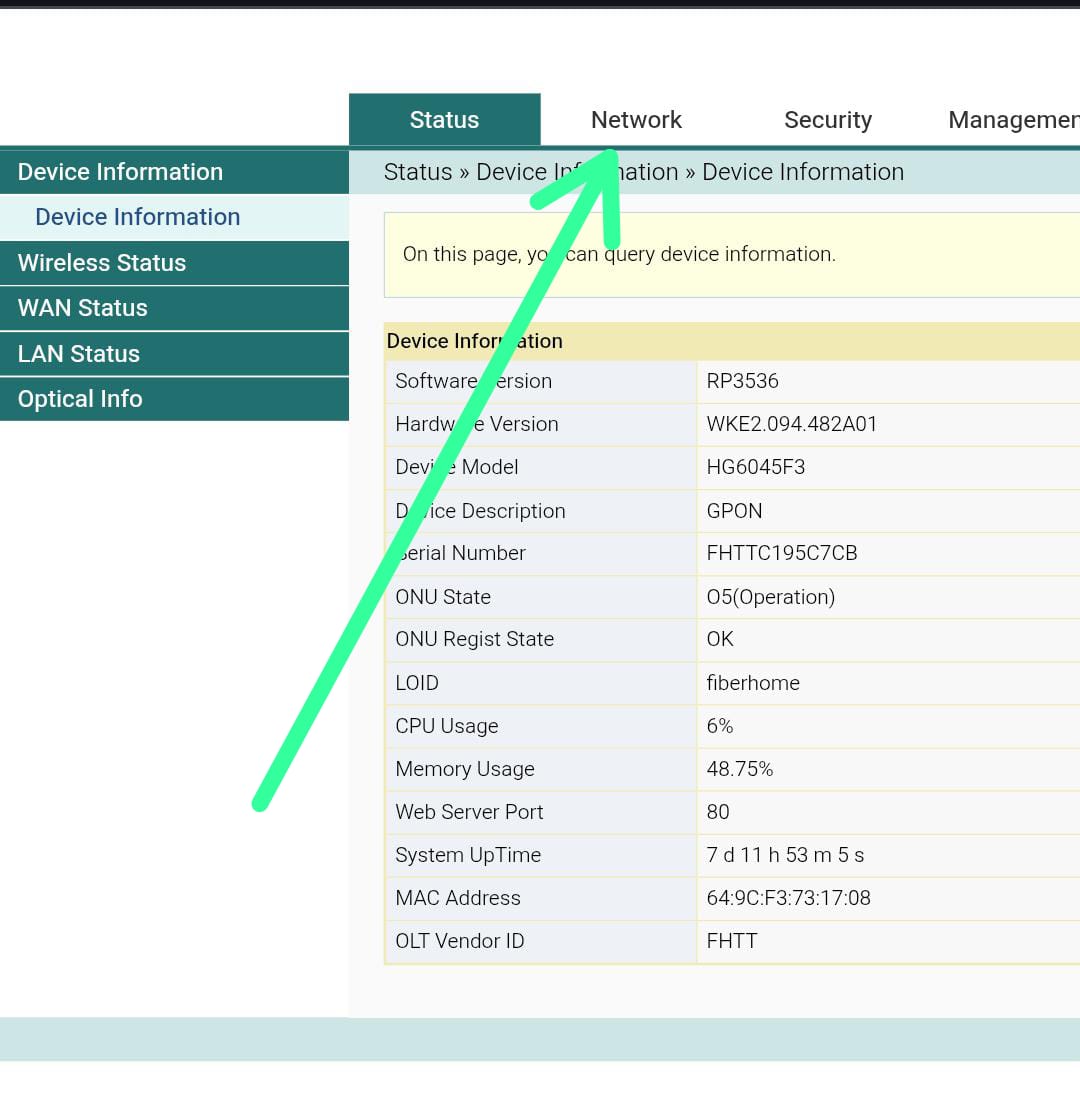Open the Security tab
This screenshot has width=1080, height=1096.
click(828, 120)
